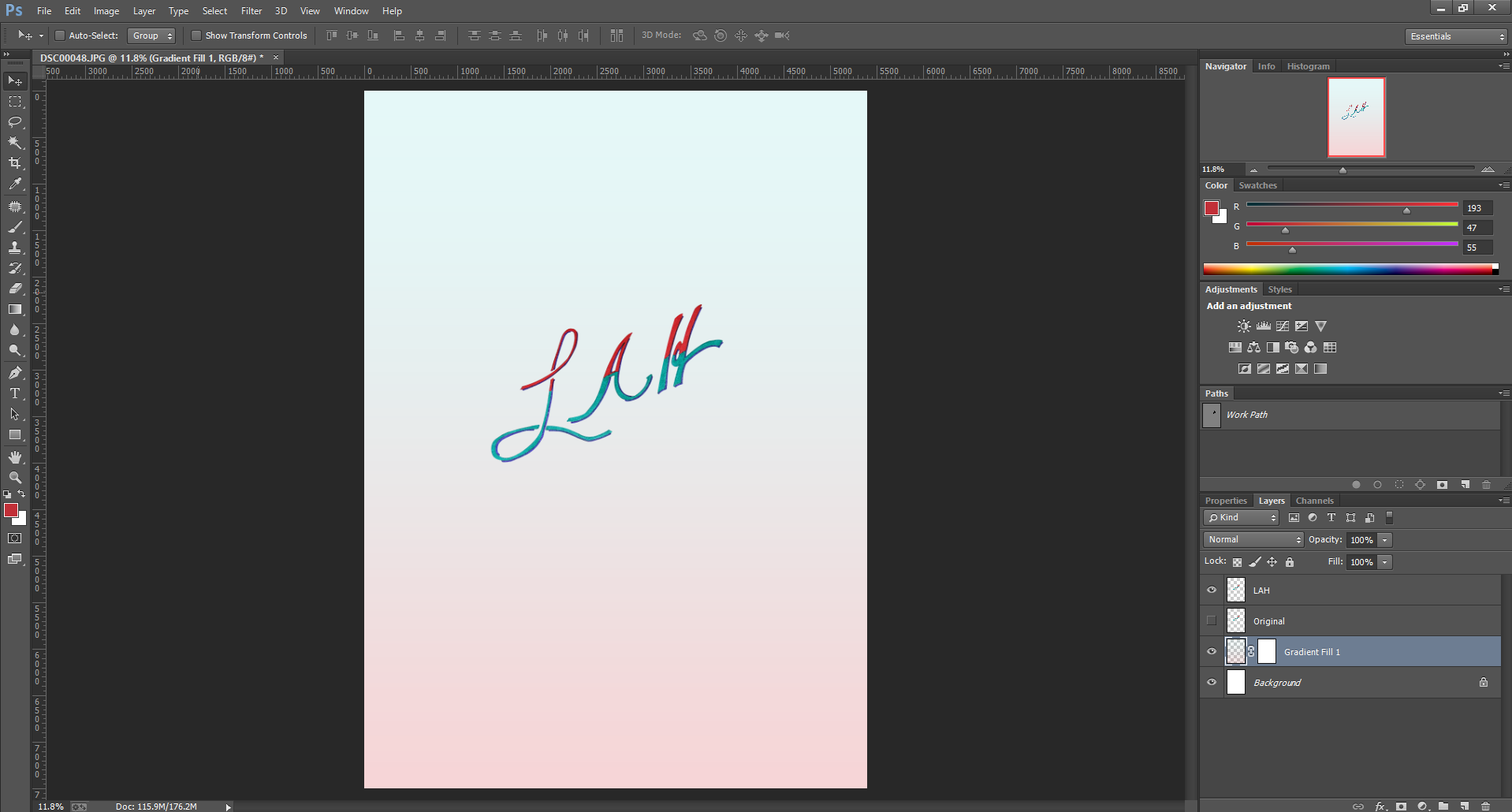Open the Image menu
Image resolution: width=1512 pixels, height=812 pixels.
(x=106, y=11)
